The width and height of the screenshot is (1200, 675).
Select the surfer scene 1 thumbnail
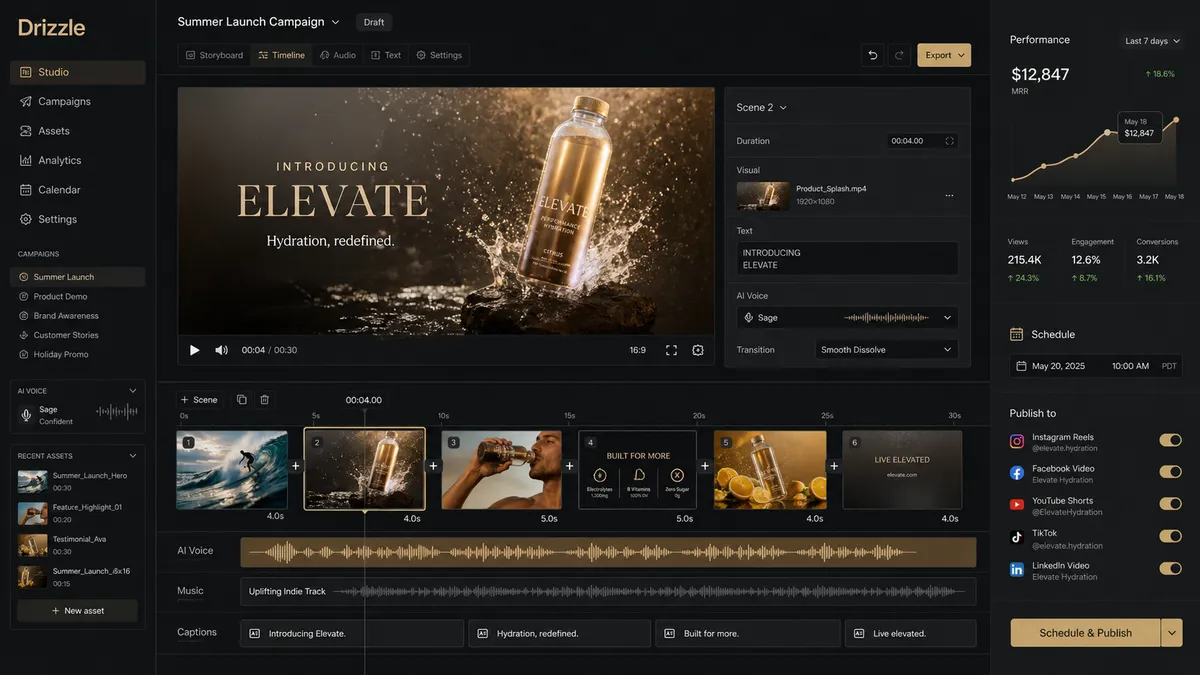coord(232,470)
